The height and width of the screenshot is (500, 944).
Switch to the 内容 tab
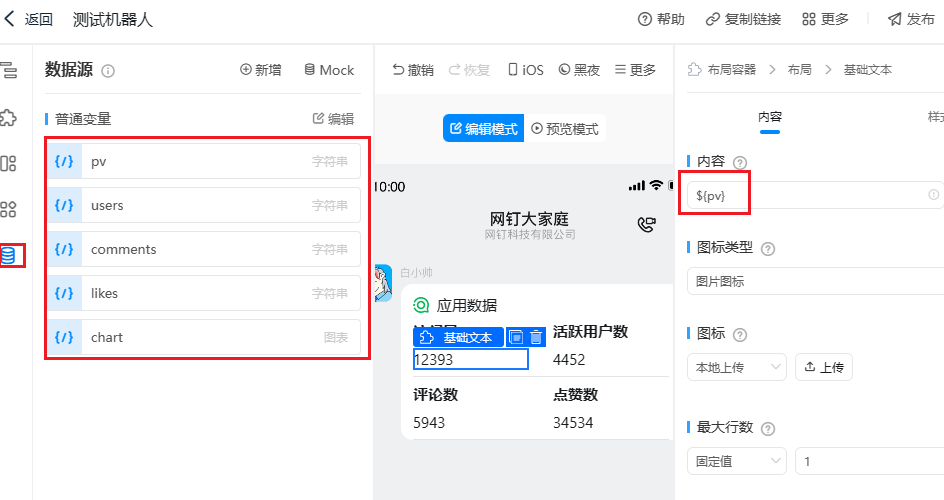769,117
